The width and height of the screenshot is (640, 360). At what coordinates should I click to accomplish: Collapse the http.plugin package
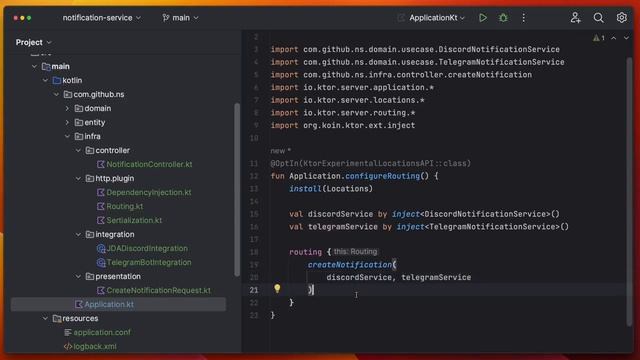(x=78, y=178)
